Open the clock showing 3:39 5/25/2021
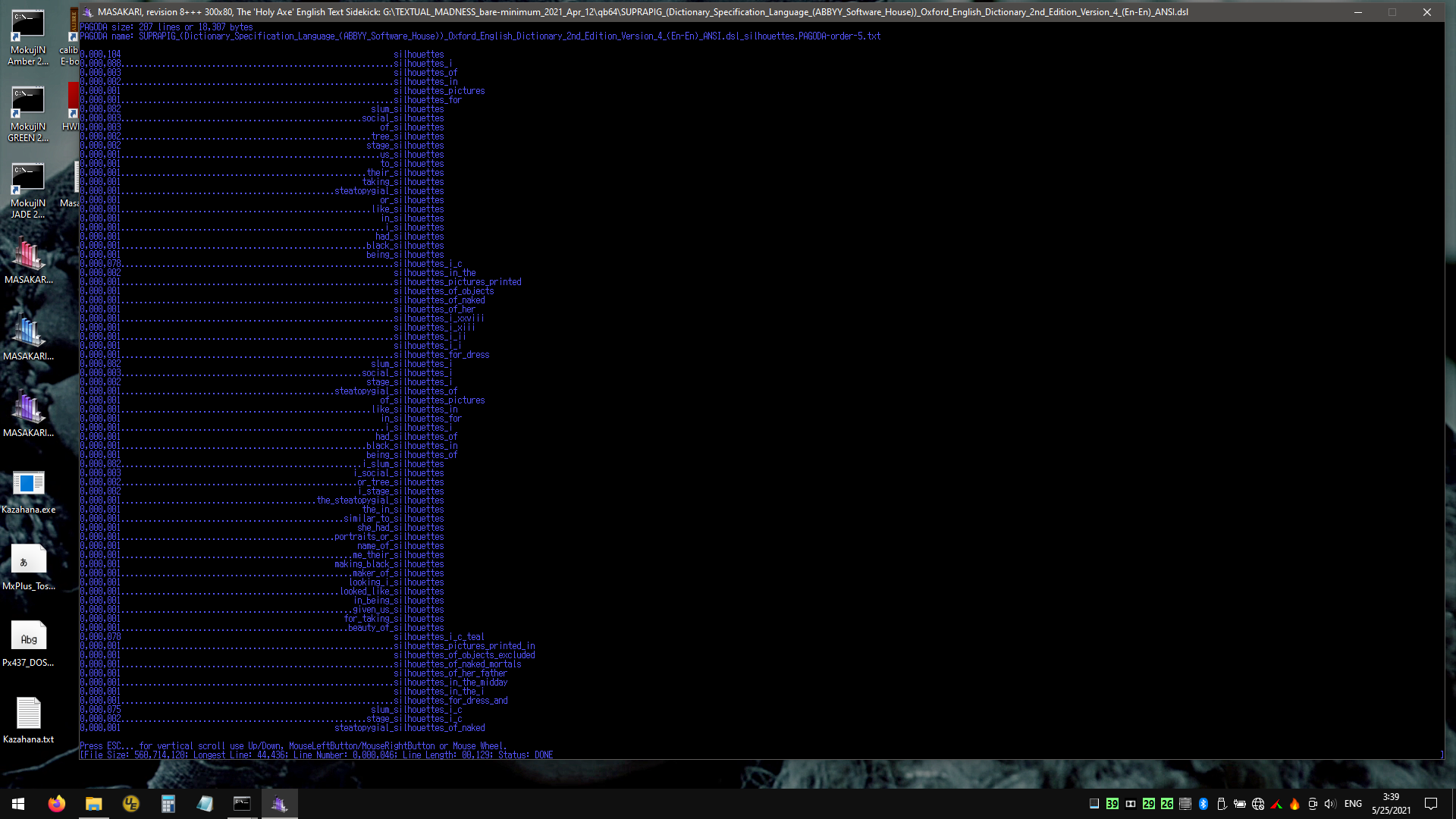This screenshot has height=819, width=1456. [x=1391, y=804]
